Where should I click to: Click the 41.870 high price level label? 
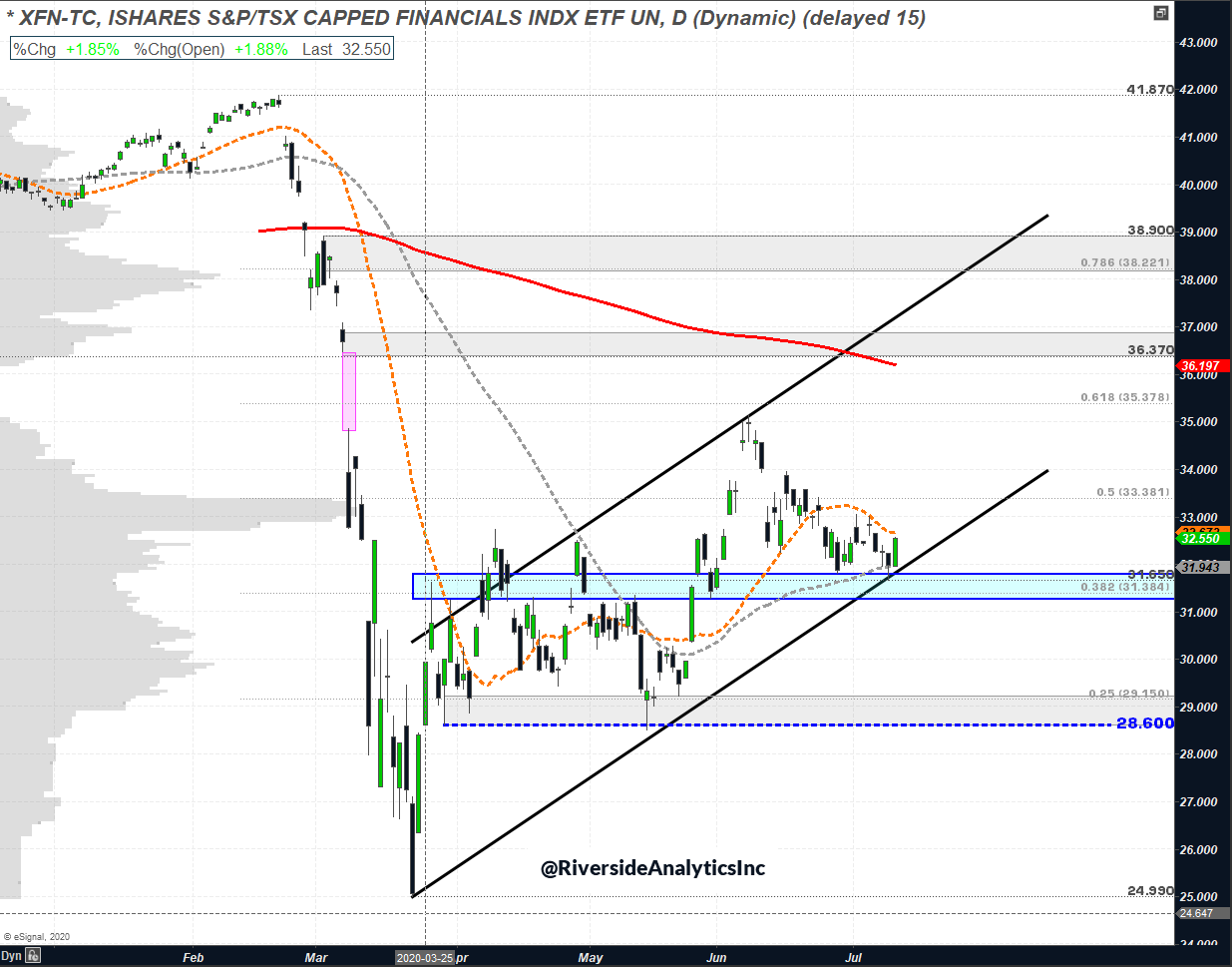(x=1149, y=90)
